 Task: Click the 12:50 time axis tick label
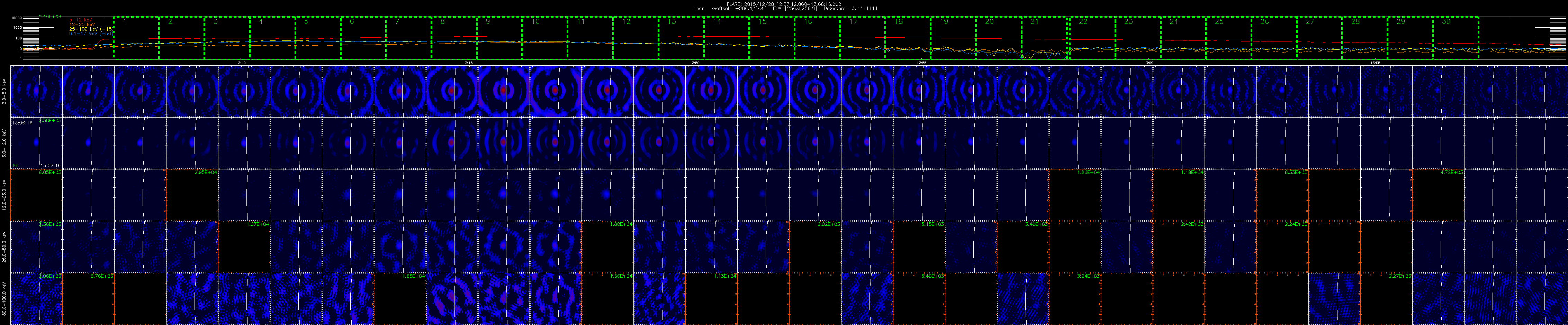[694, 63]
